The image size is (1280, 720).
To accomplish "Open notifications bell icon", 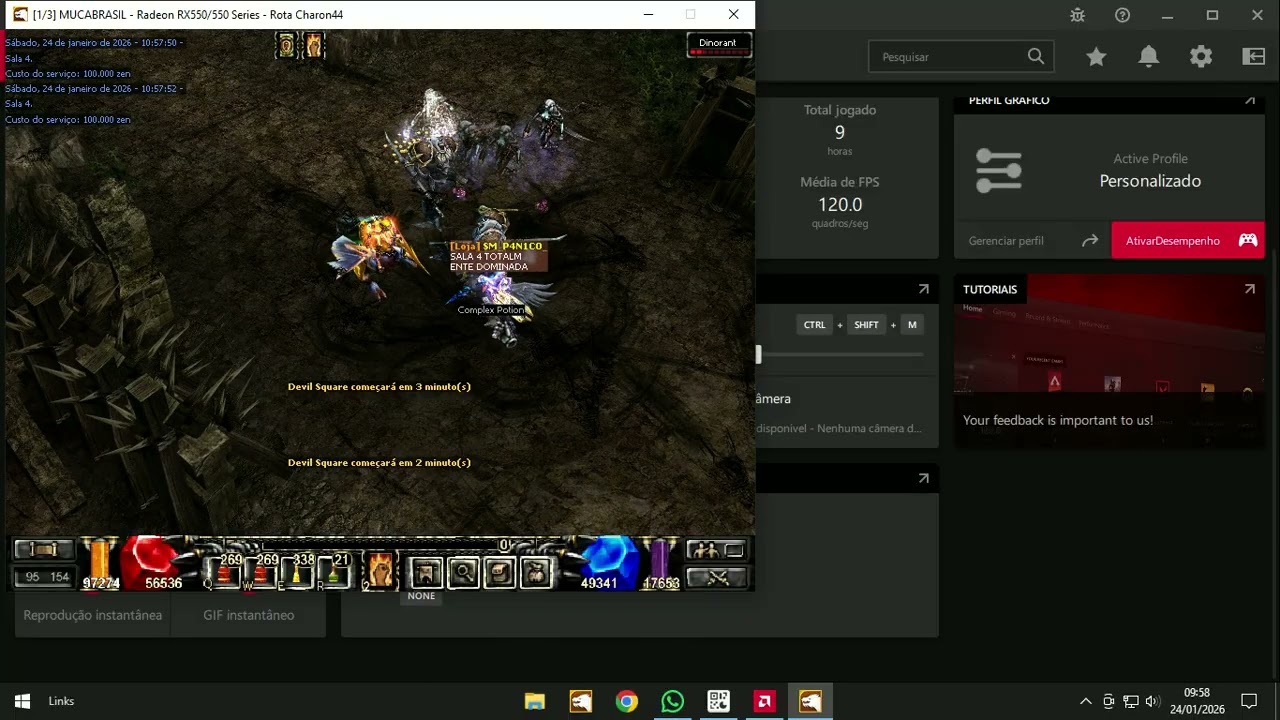I will coord(1149,57).
